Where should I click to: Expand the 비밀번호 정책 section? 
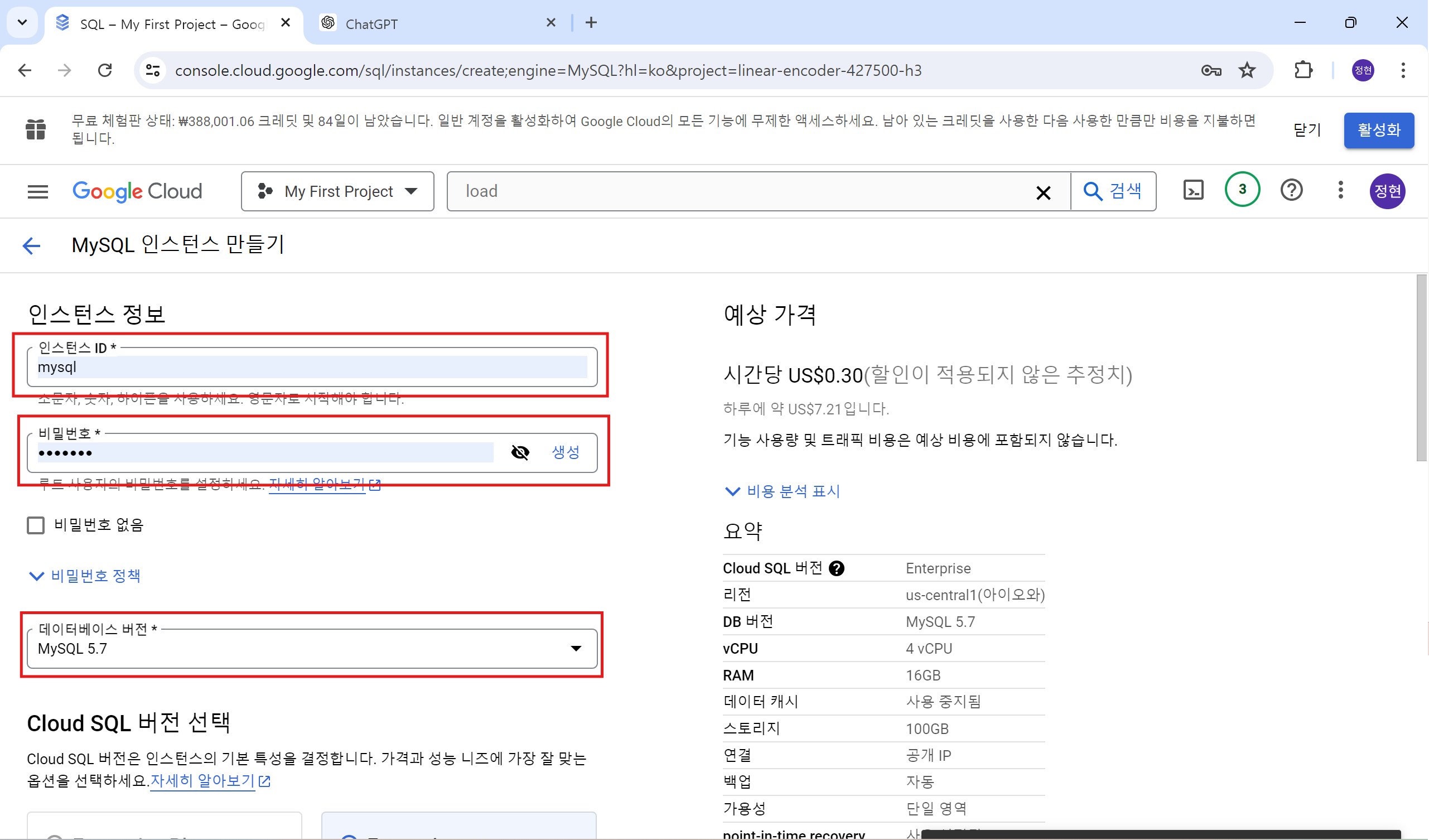tap(85, 576)
